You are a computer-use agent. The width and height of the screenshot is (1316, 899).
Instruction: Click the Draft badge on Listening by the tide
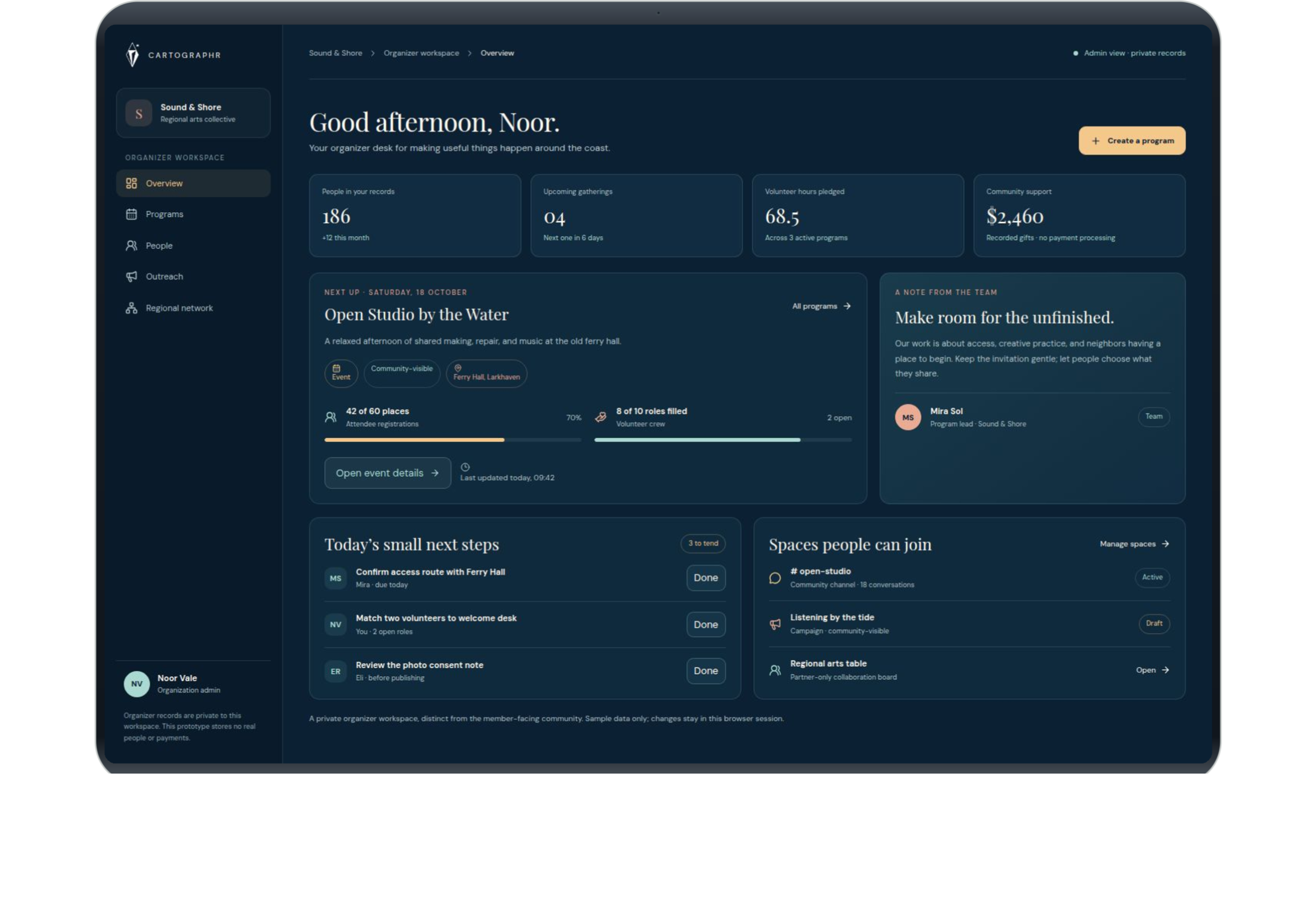click(x=1154, y=624)
